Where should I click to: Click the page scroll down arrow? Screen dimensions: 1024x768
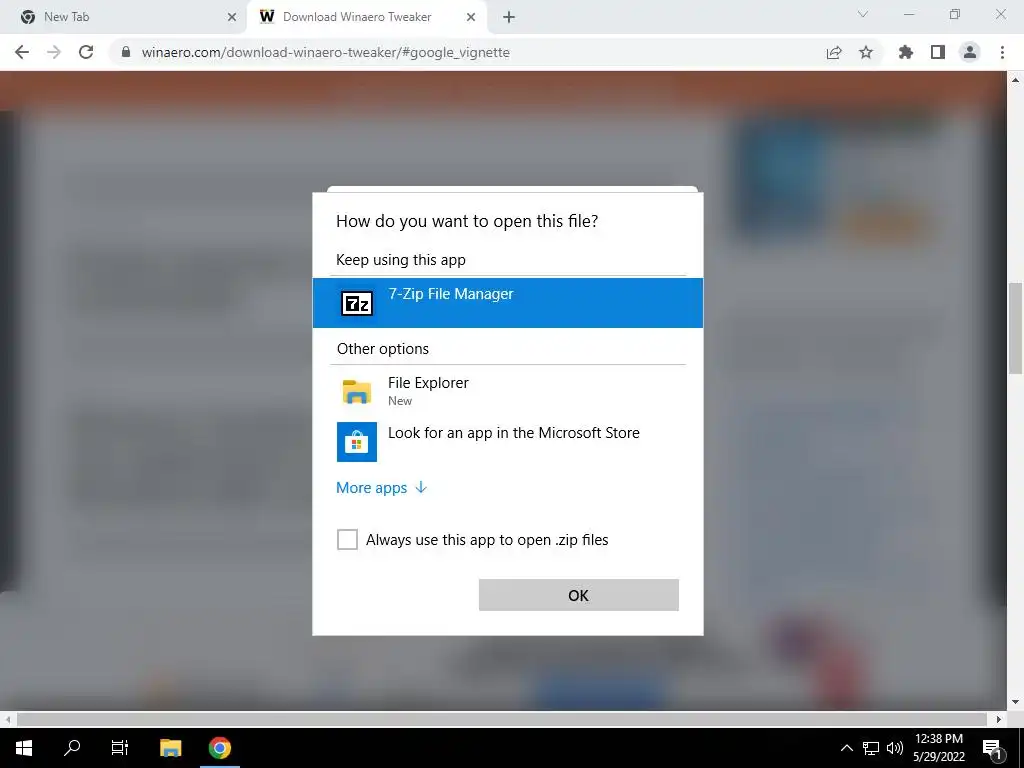point(1015,703)
